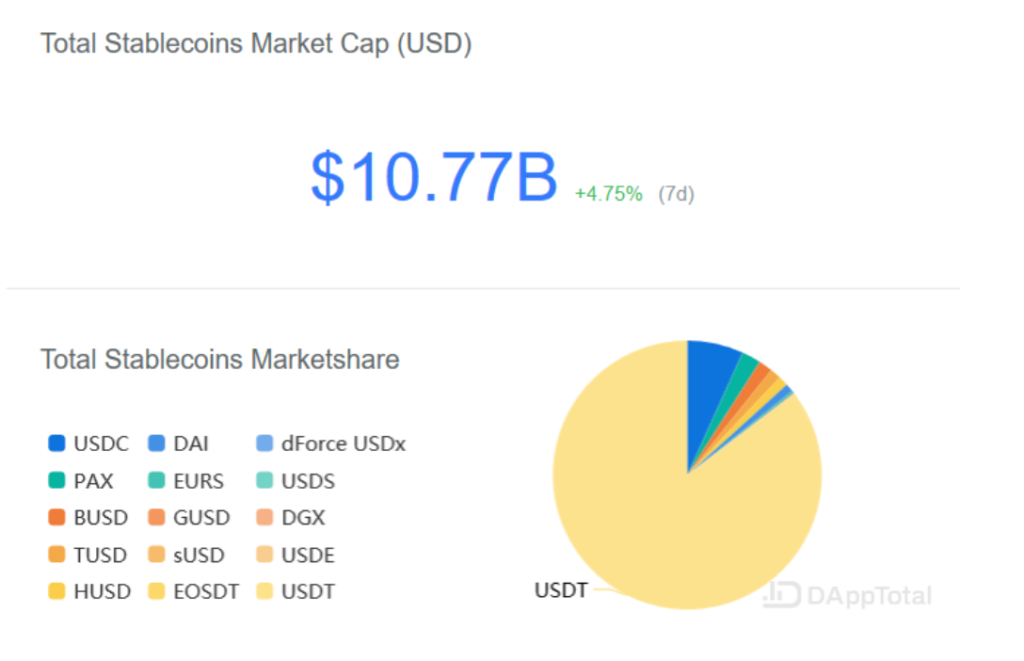This screenshot has width=1024, height=661.
Task: Click the GUSD legend marker
Action: click(156, 517)
